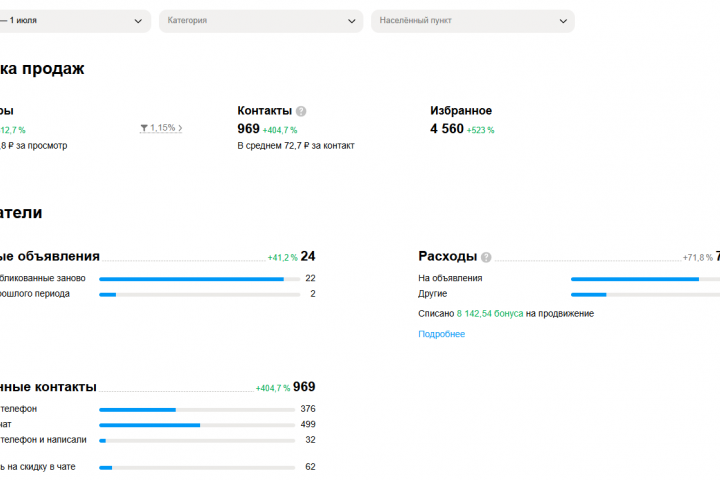Click the Расходы section heading
The height and width of the screenshot is (480, 720).
(x=447, y=256)
